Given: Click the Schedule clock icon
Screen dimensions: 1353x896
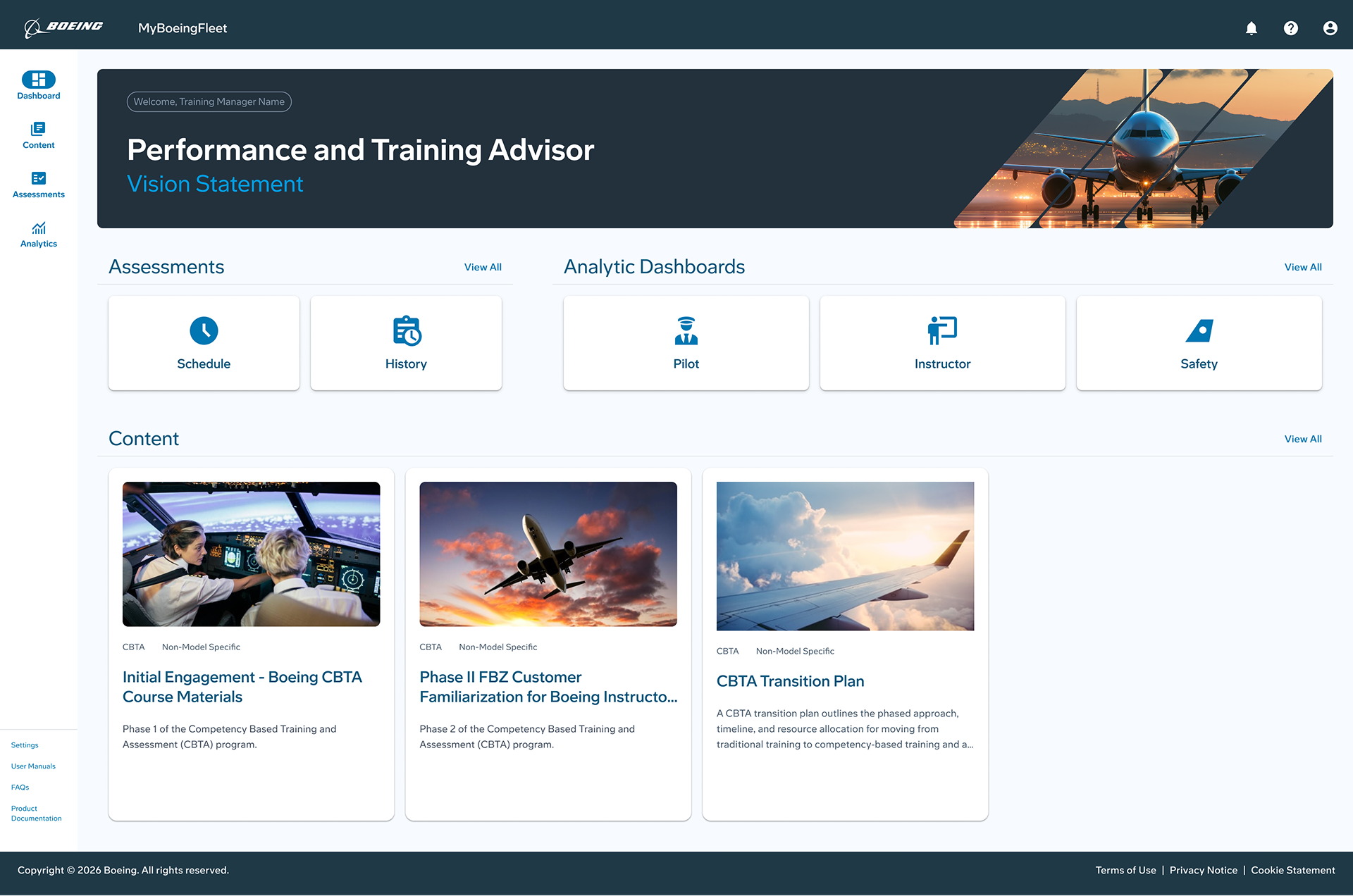Looking at the screenshot, I should 204,330.
